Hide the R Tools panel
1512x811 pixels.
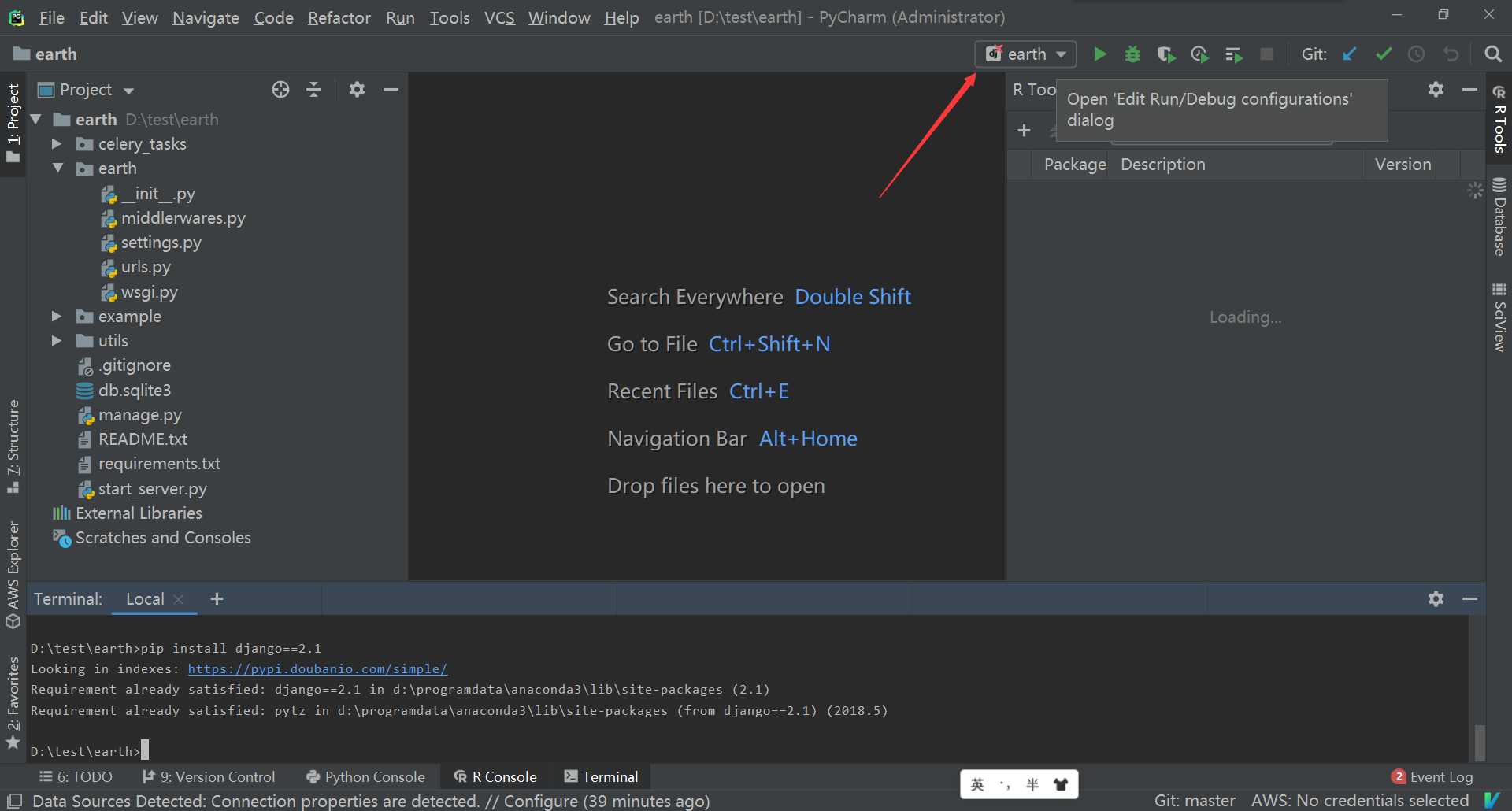pyautogui.click(x=1469, y=90)
